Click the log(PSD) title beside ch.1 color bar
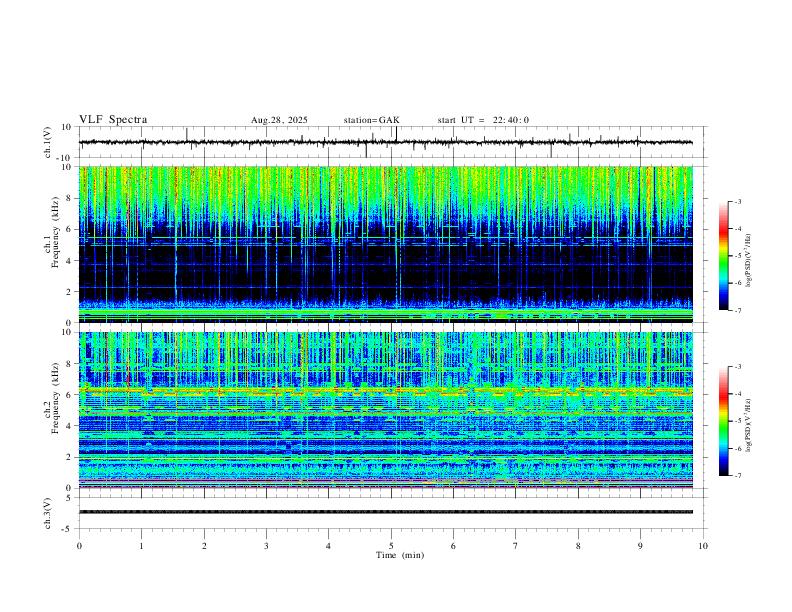This screenshot has width=792, height=612. 749,261
